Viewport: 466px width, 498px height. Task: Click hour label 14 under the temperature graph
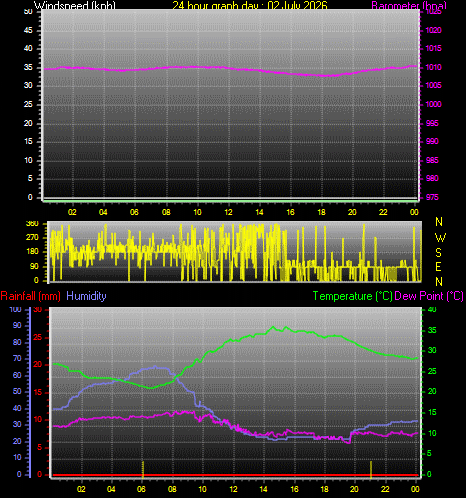[263, 489]
